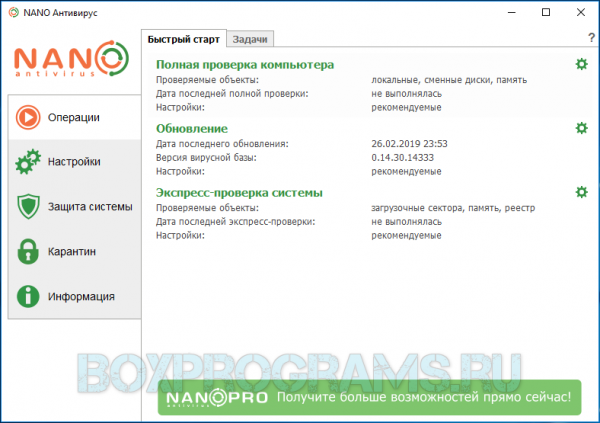Click the Информация info icon
This screenshot has width=600, height=423.
point(28,296)
